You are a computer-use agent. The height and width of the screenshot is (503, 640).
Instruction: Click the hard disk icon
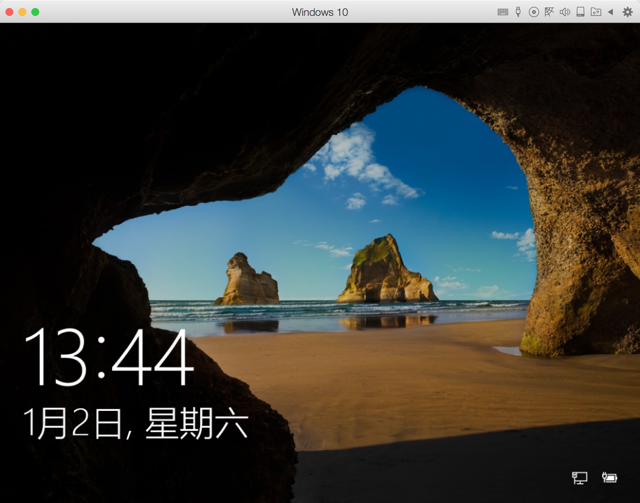(580, 12)
